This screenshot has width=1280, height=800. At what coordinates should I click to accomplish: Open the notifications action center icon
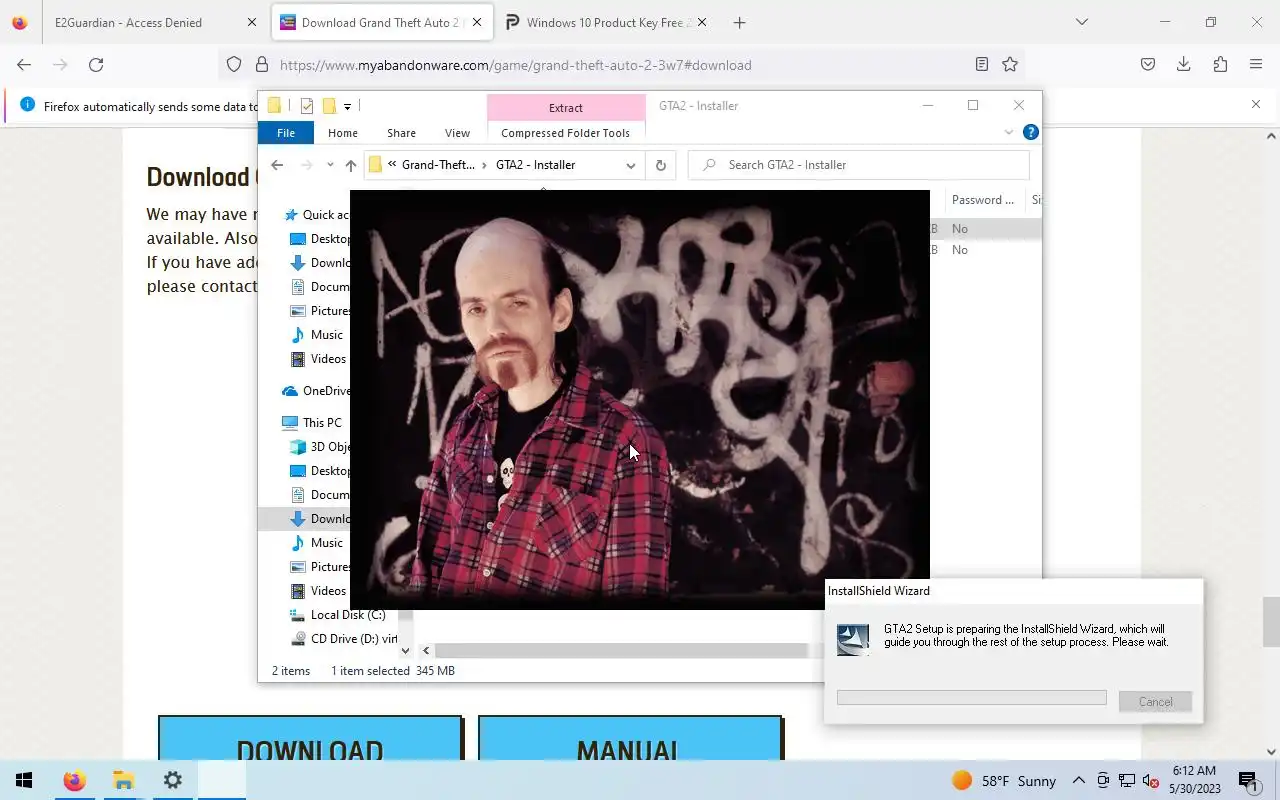1248,781
